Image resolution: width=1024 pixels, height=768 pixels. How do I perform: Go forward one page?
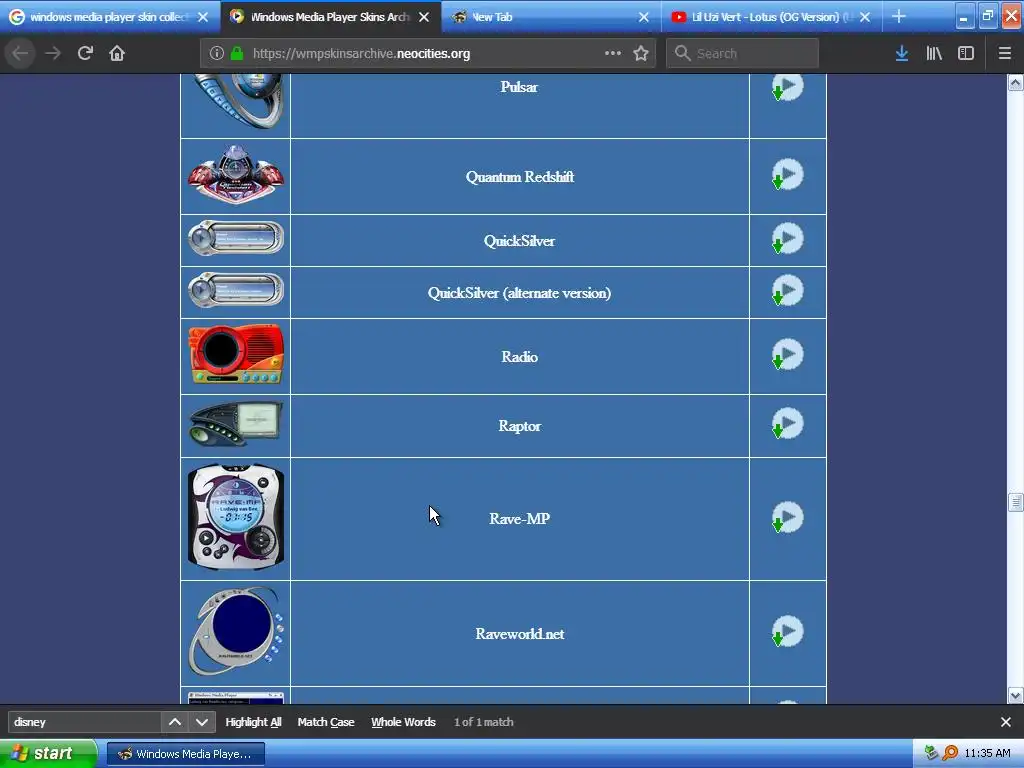(x=53, y=53)
